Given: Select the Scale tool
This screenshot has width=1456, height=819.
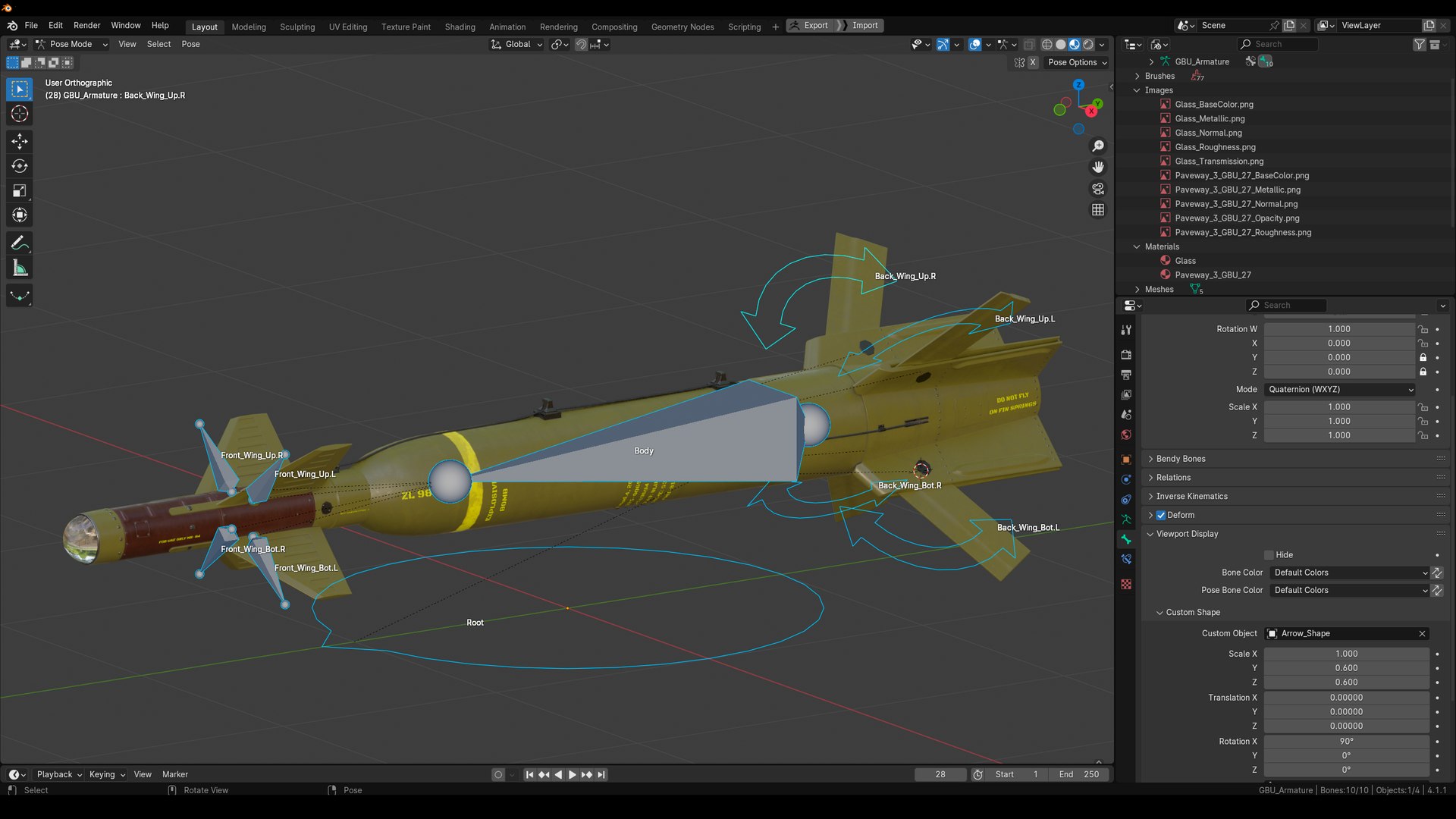Looking at the screenshot, I should click(20, 191).
